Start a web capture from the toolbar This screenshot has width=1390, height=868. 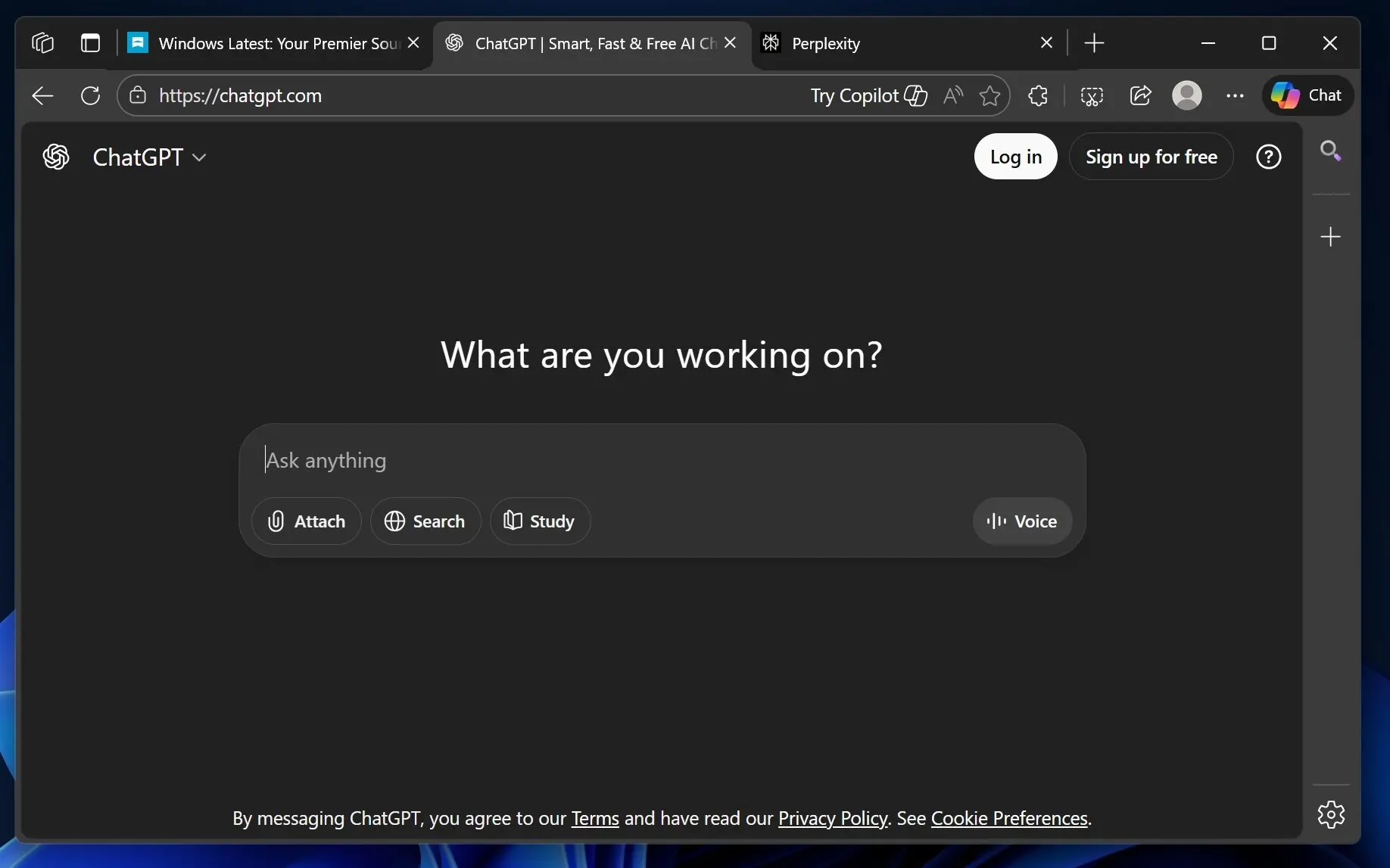(1092, 96)
